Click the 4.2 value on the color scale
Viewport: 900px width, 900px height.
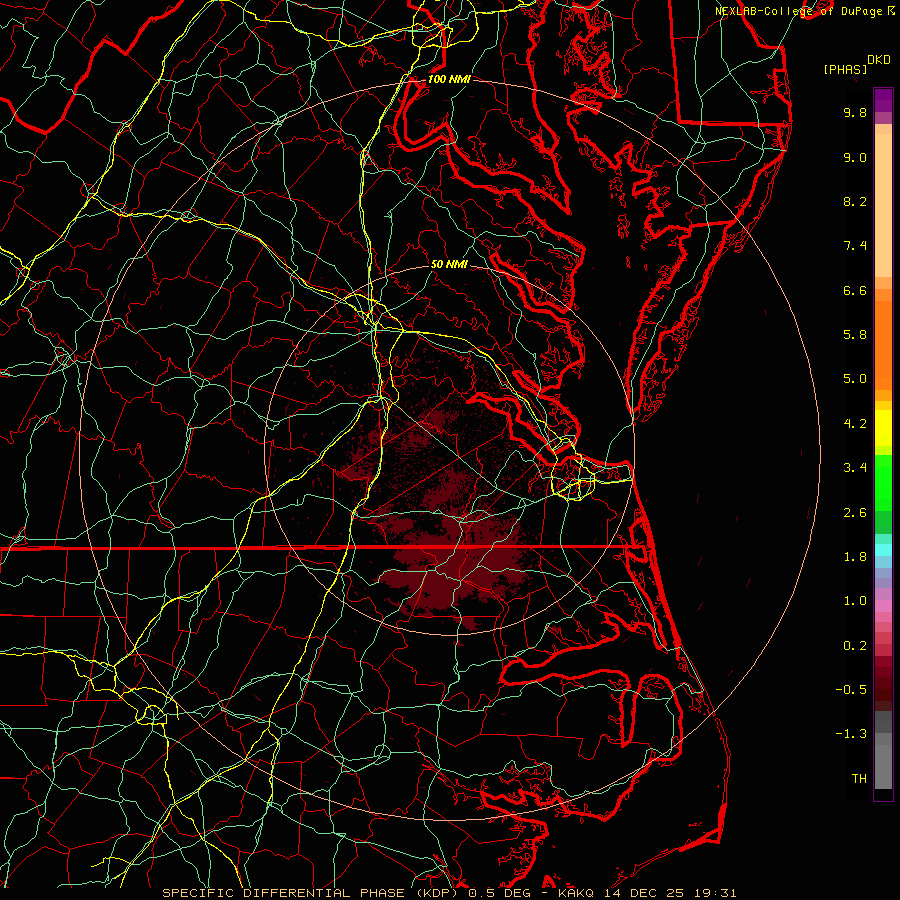pos(855,424)
